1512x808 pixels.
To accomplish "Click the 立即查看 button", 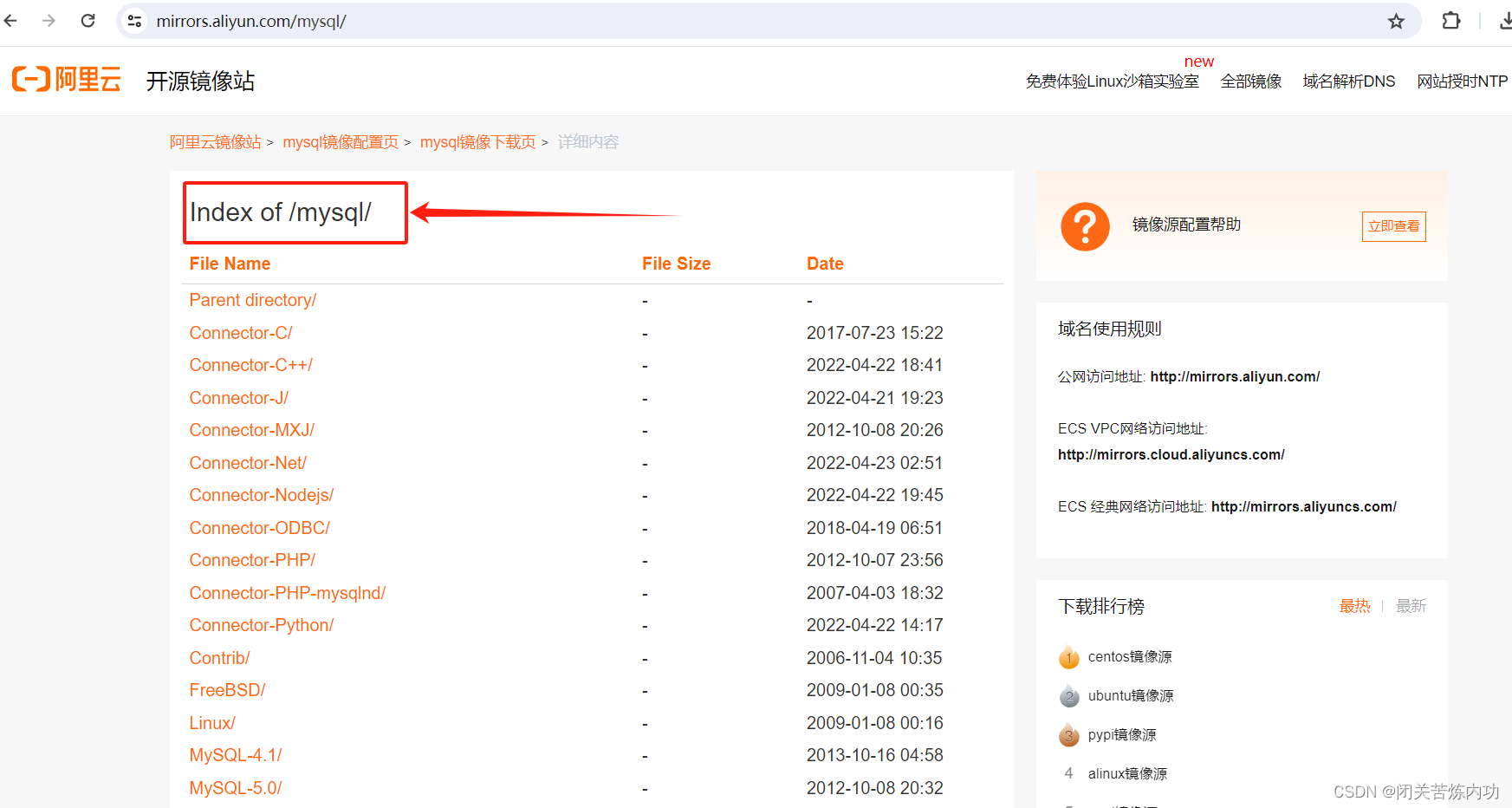I will tap(1393, 226).
